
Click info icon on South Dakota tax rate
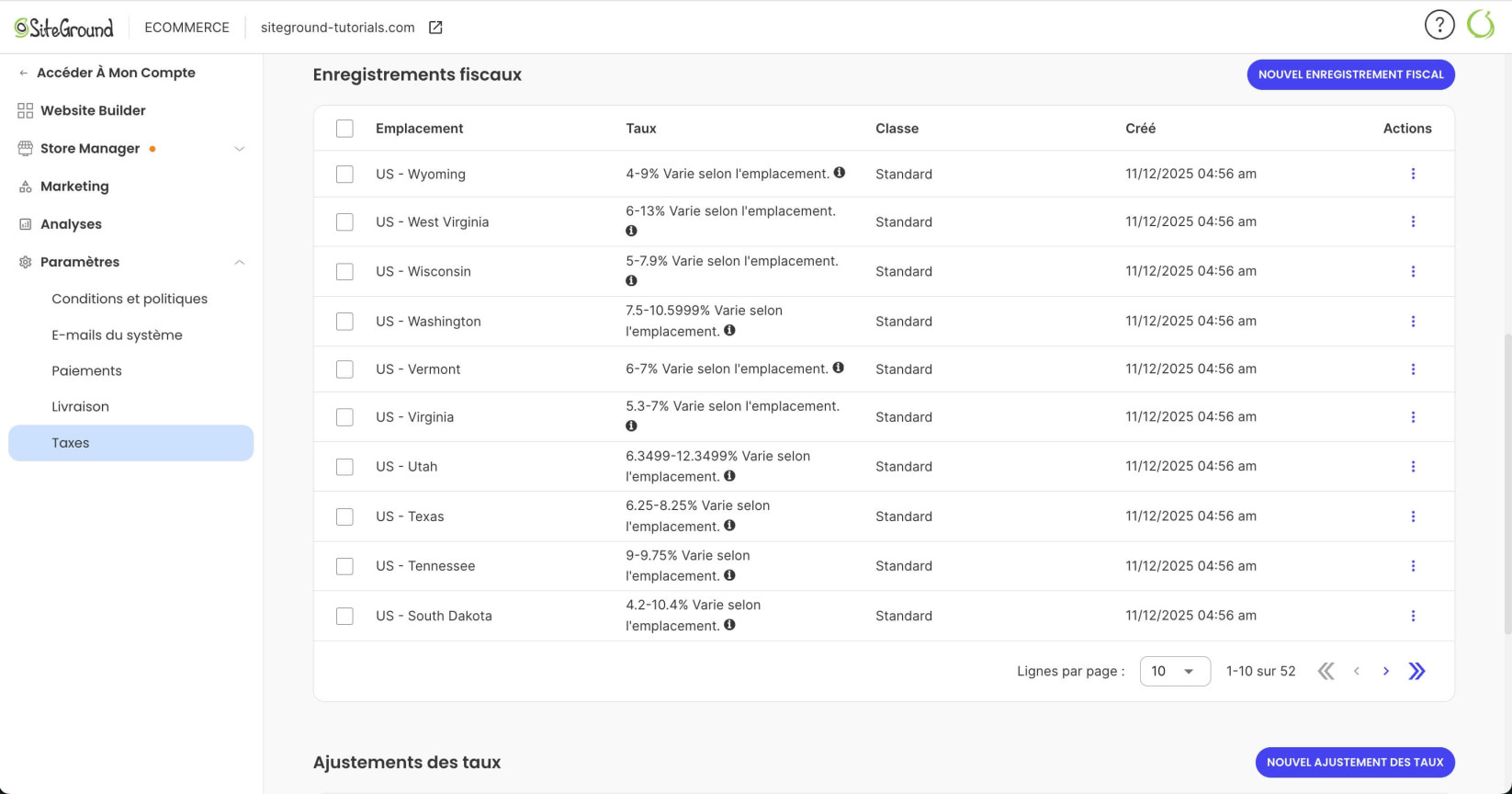(729, 625)
